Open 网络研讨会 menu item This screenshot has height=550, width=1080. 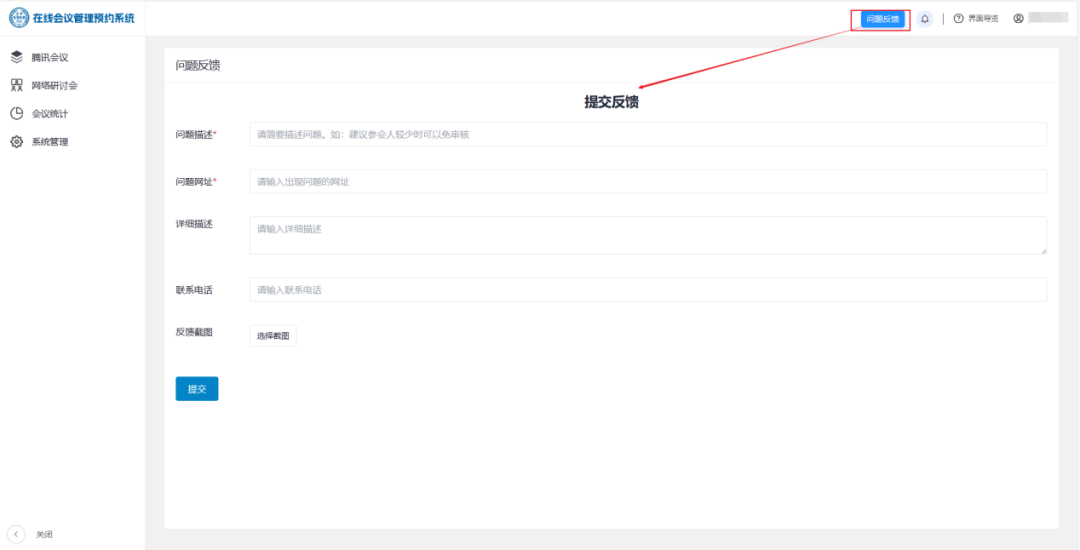point(54,85)
